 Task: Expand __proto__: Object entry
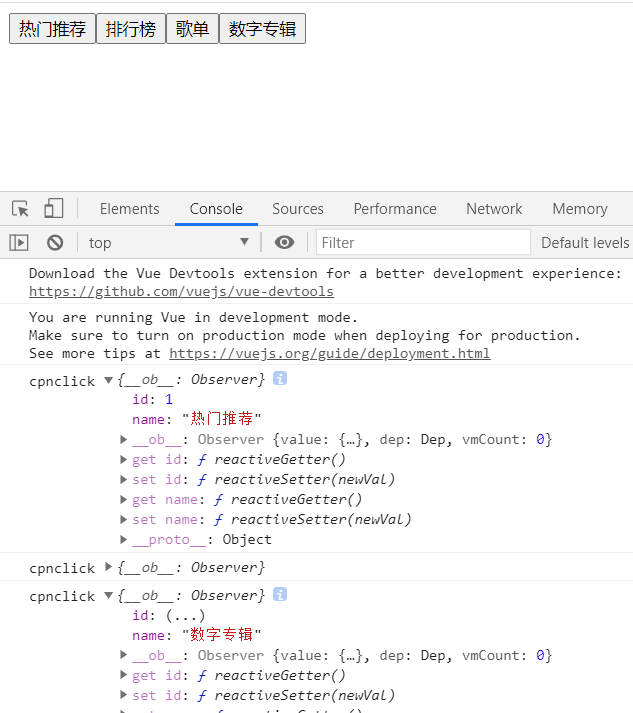coord(123,539)
